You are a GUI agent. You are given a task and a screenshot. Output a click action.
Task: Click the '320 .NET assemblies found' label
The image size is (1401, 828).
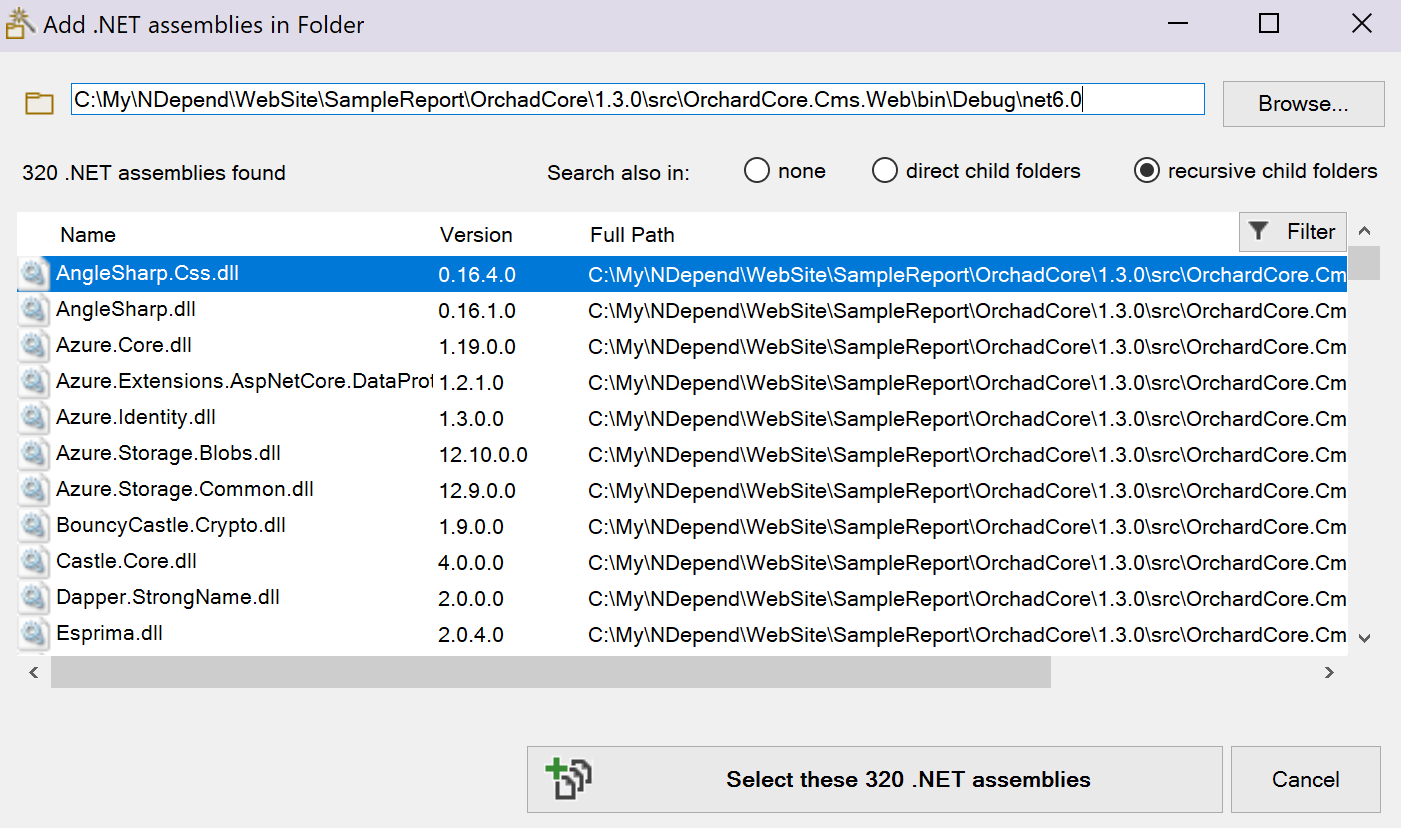[154, 173]
